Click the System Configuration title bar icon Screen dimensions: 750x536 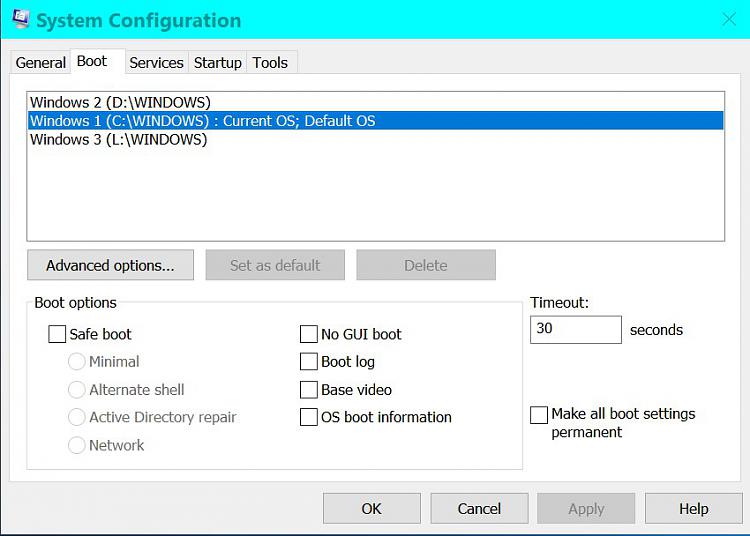pos(21,19)
